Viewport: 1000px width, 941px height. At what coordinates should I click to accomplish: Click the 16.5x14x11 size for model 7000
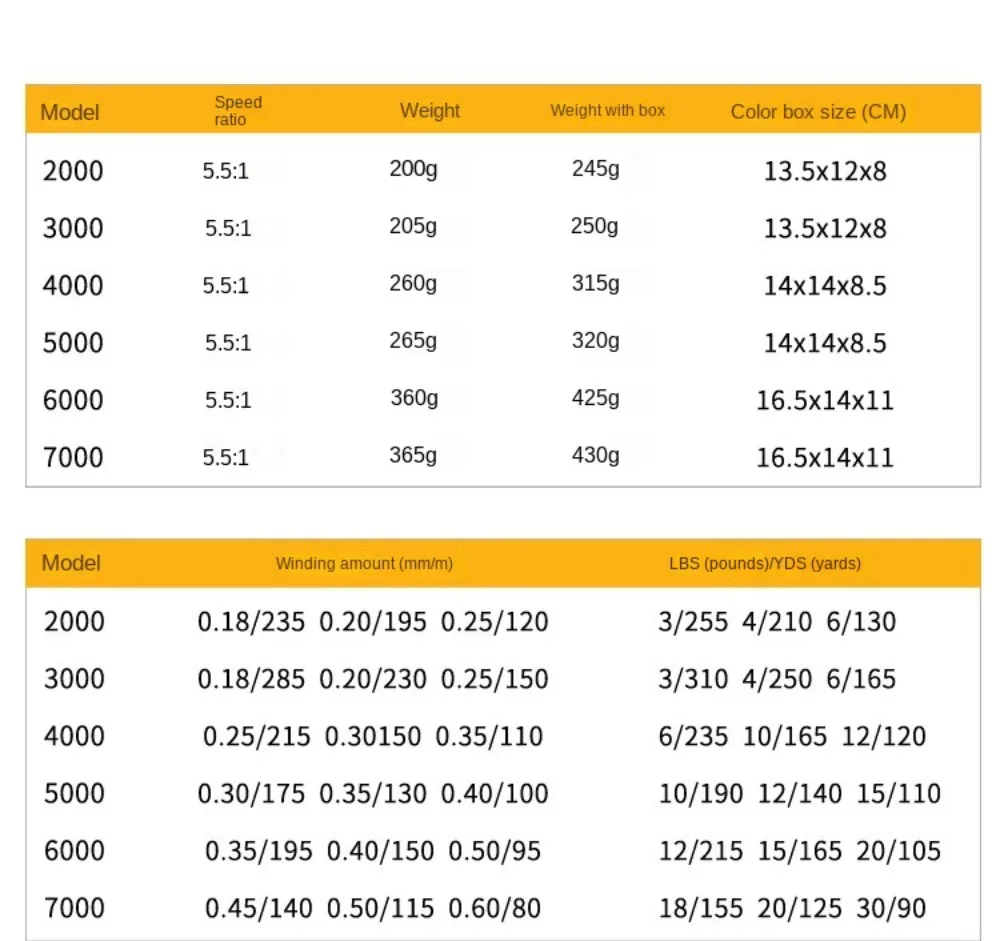[825, 458]
